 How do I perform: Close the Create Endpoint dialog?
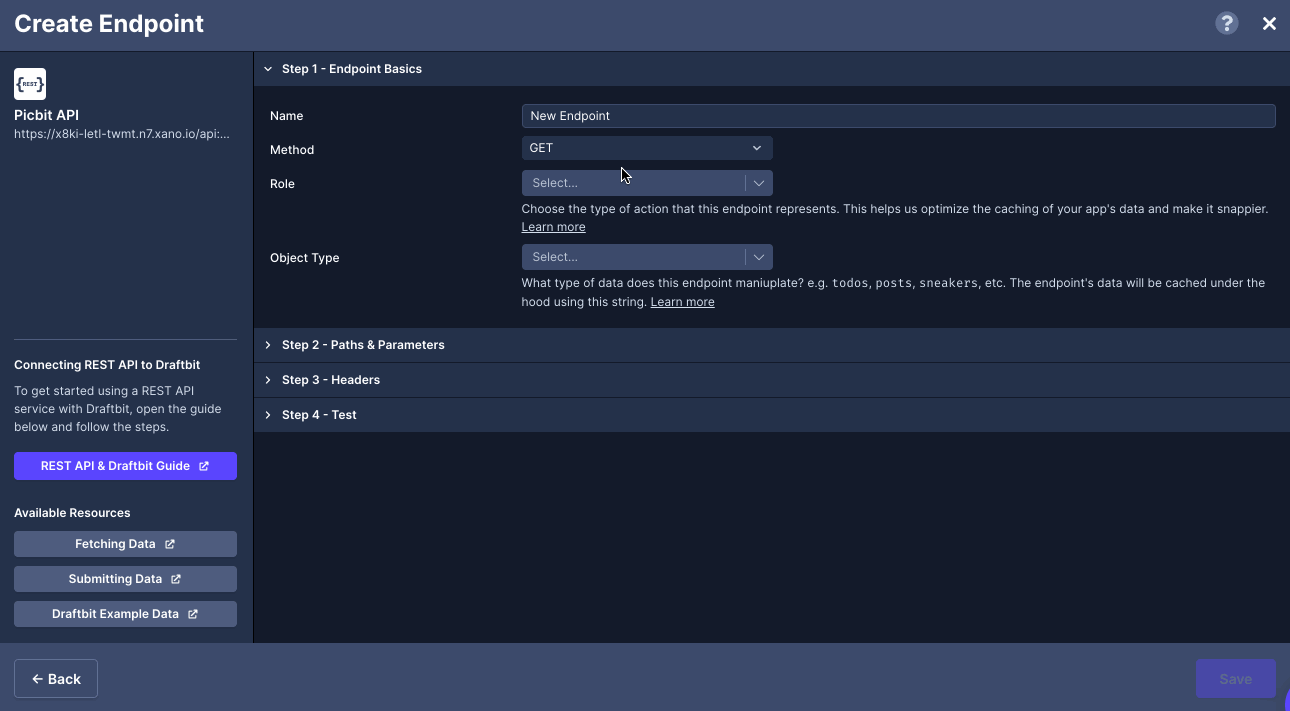(1269, 24)
